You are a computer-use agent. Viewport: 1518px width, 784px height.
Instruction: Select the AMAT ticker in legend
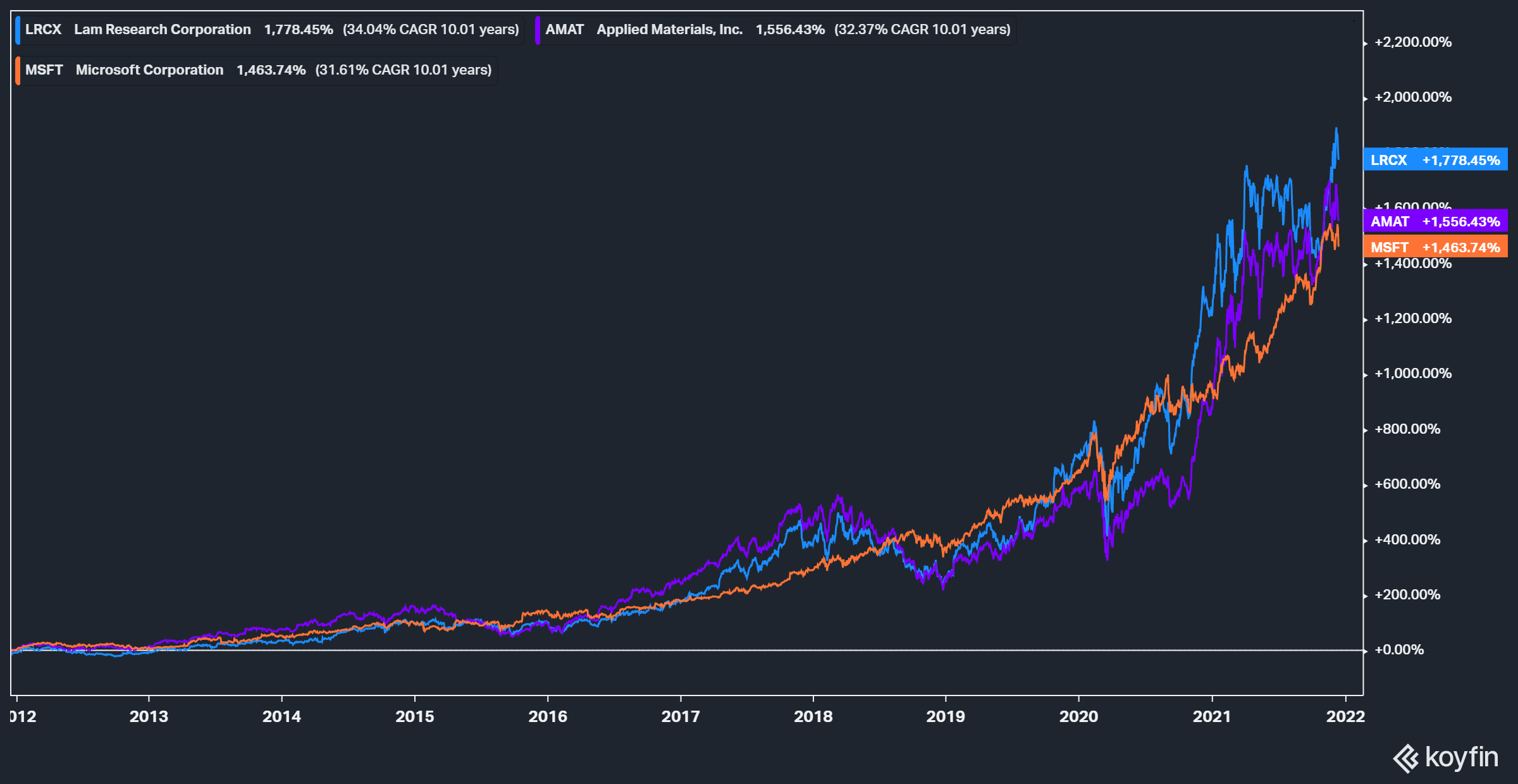[564, 30]
